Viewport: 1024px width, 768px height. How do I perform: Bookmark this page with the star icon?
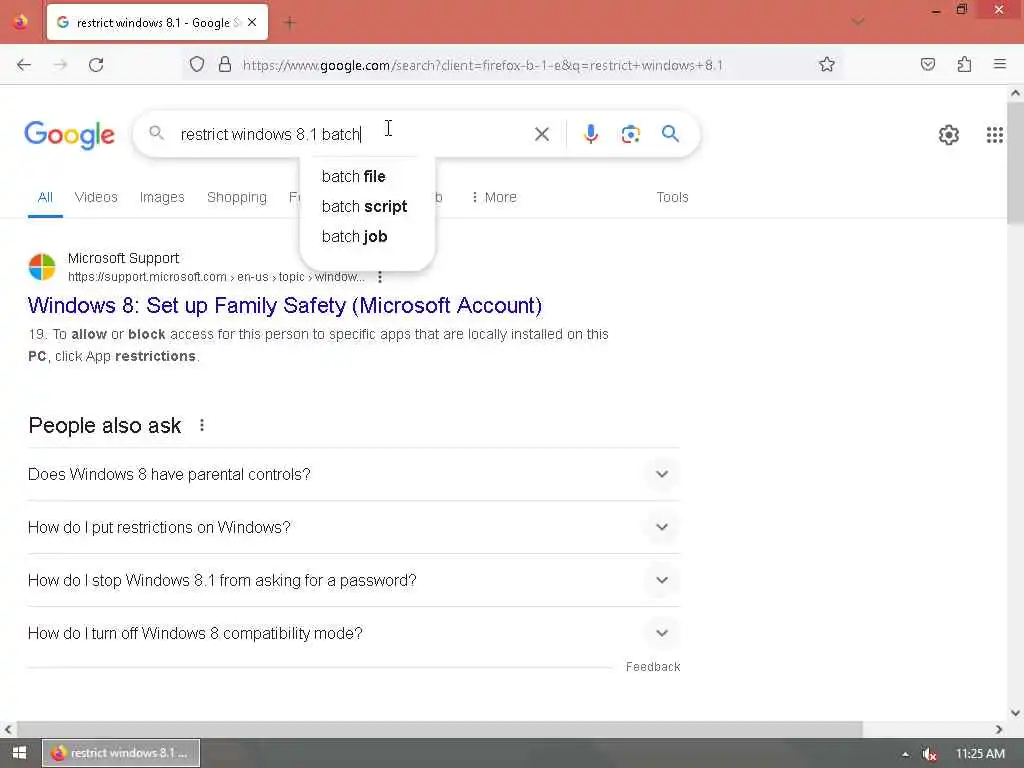tap(827, 65)
